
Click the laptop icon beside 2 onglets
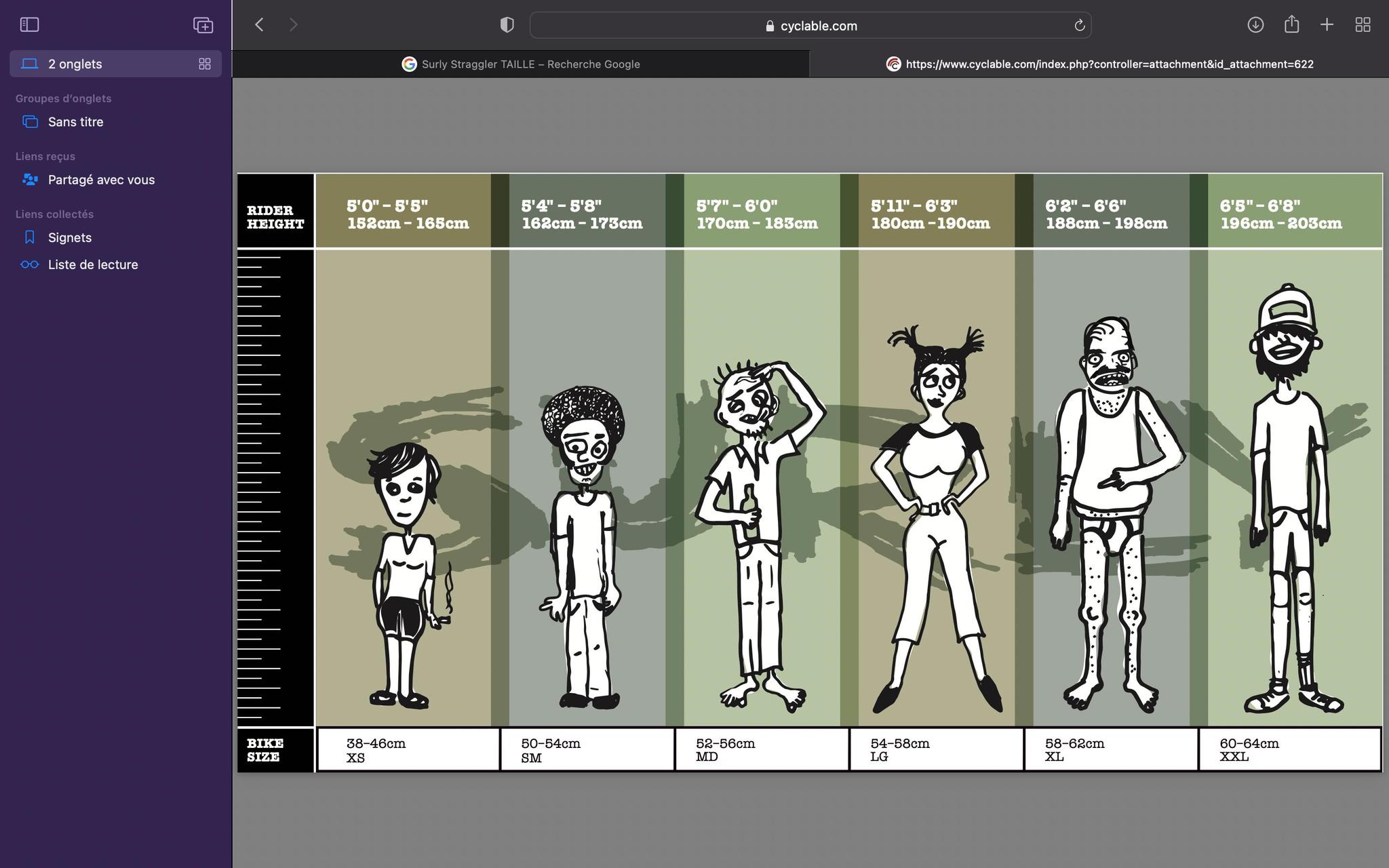[29, 64]
